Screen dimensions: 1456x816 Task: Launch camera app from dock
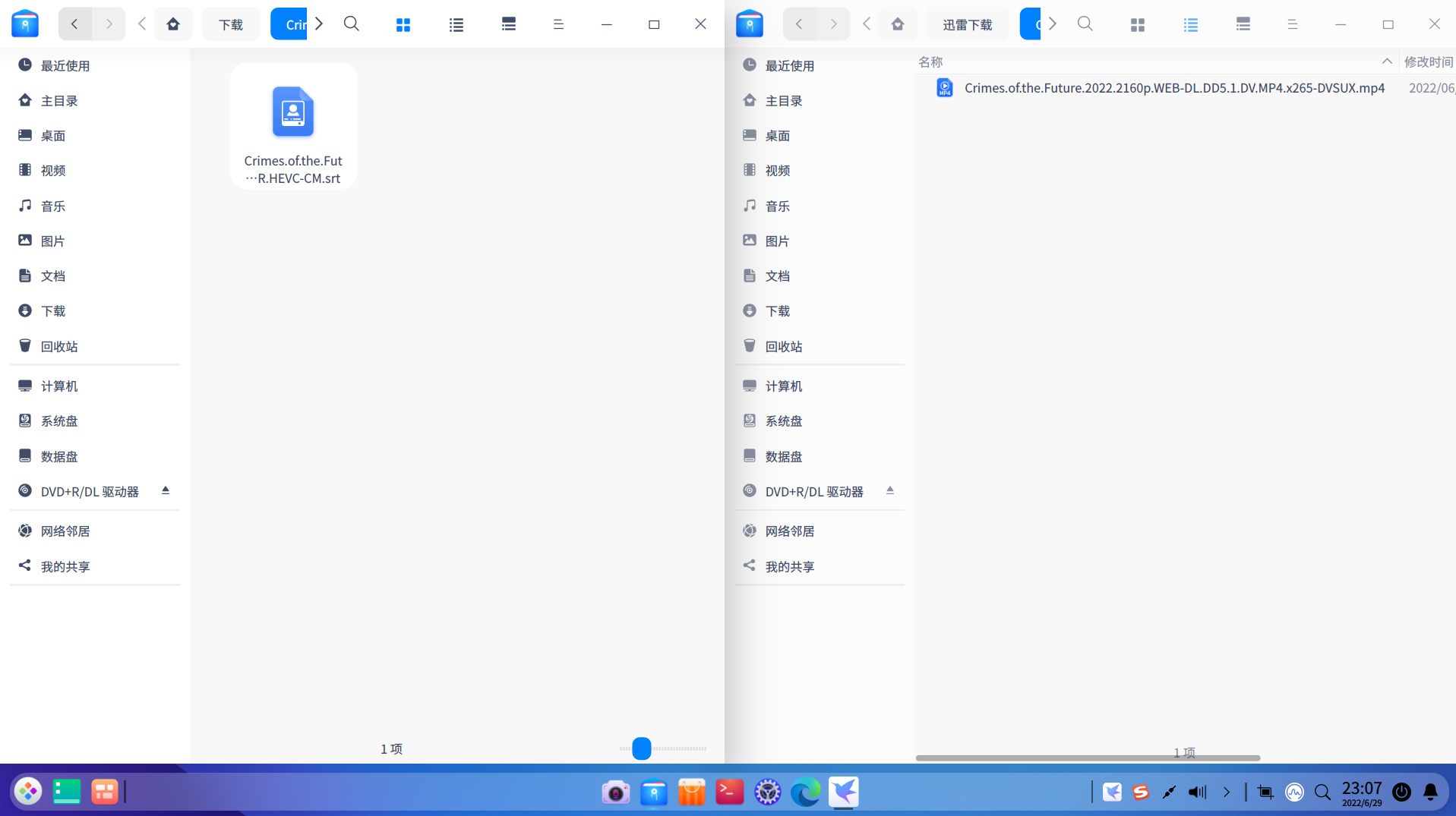(615, 792)
